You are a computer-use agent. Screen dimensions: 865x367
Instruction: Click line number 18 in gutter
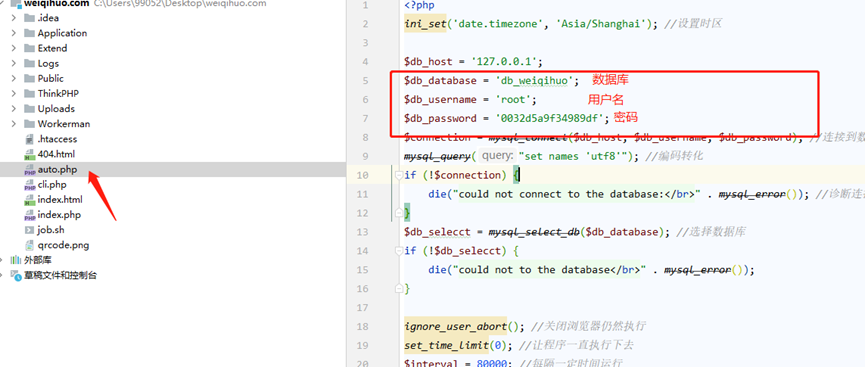coord(362,326)
